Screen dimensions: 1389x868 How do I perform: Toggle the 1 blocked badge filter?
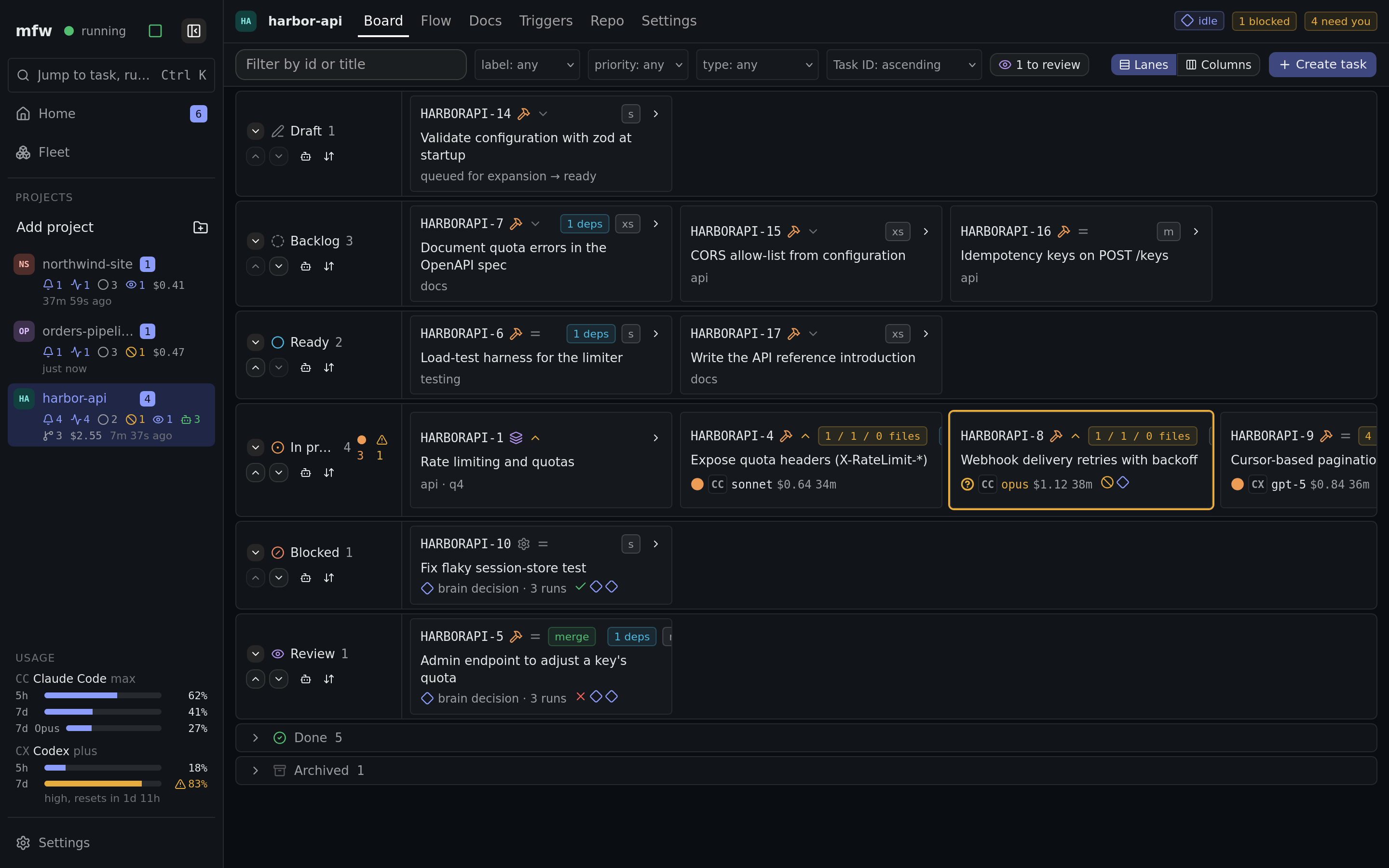1264,21
